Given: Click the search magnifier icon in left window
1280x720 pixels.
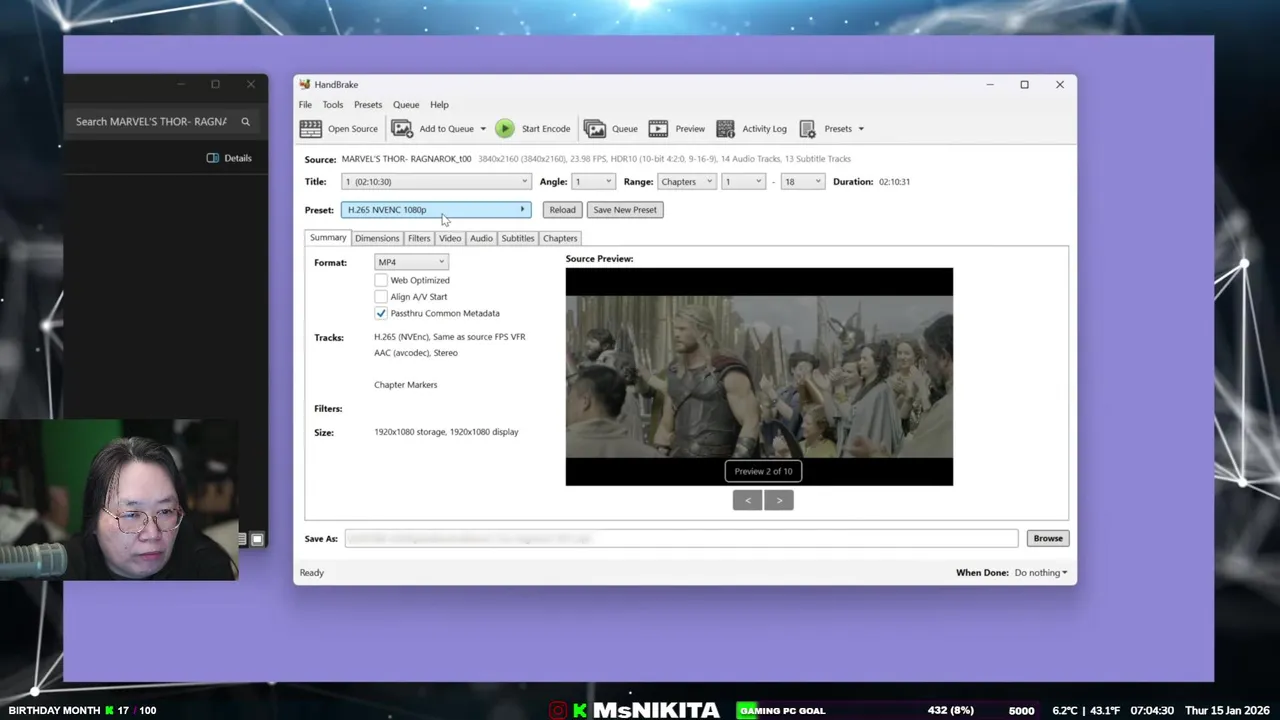Looking at the screenshot, I should coord(245,122).
